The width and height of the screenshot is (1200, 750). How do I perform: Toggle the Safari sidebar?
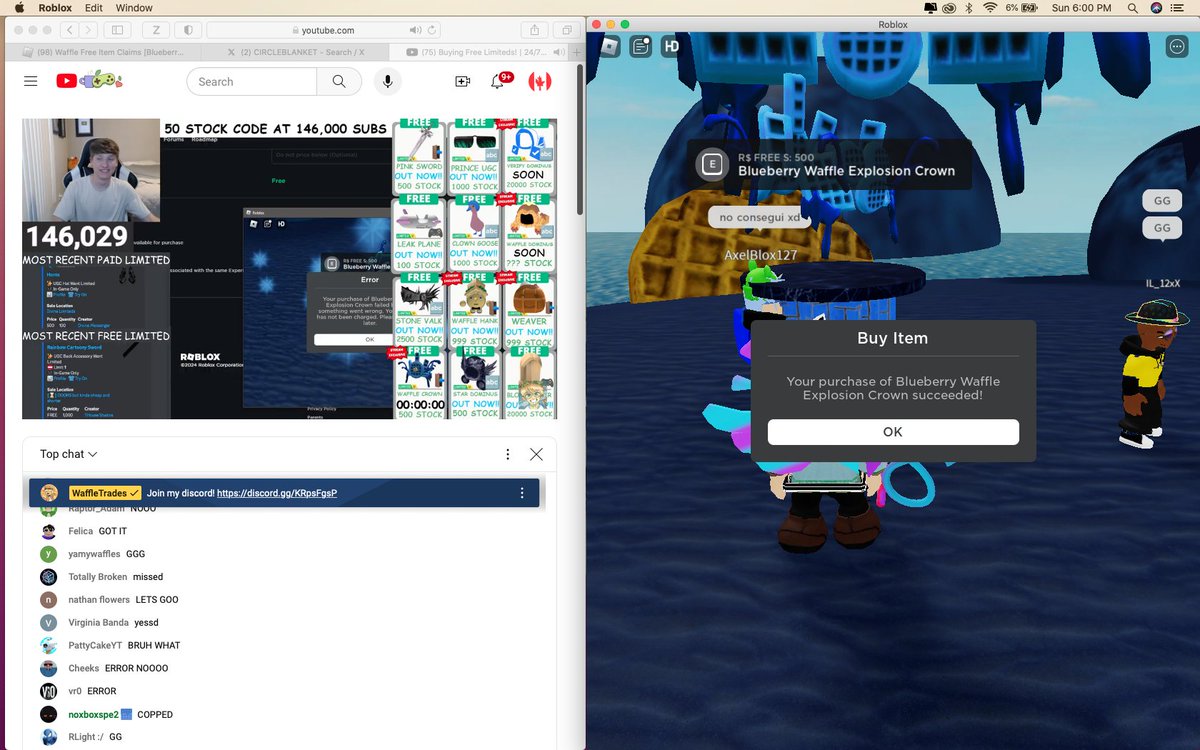(118, 30)
